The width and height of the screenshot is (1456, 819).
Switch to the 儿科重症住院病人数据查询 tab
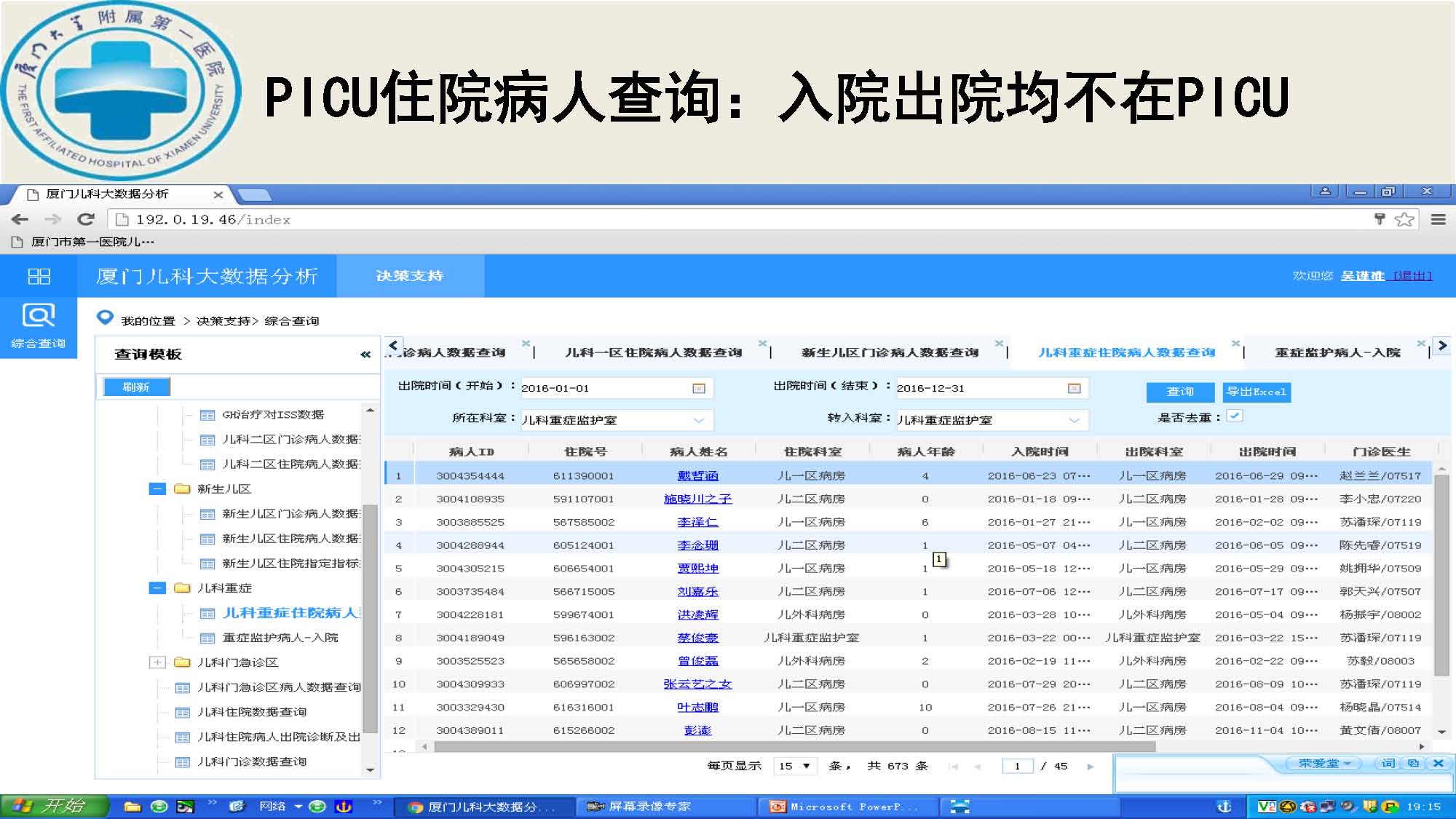coord(1126,353)
